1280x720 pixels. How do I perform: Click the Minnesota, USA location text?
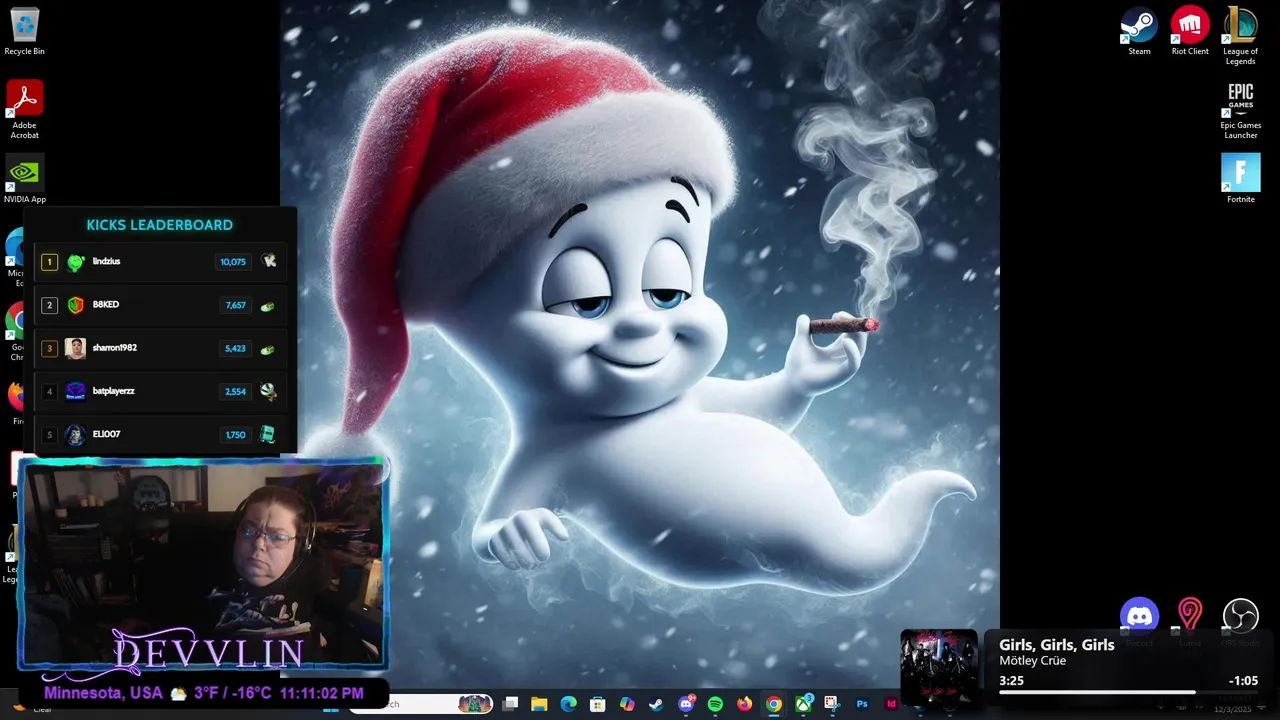103,693
